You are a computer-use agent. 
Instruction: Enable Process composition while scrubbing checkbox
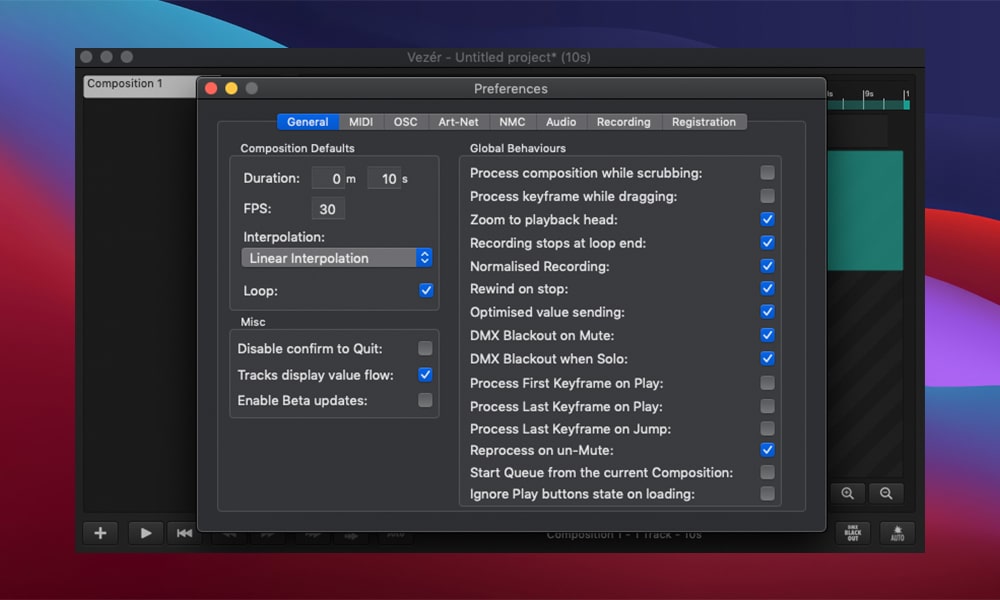[767, 173]
